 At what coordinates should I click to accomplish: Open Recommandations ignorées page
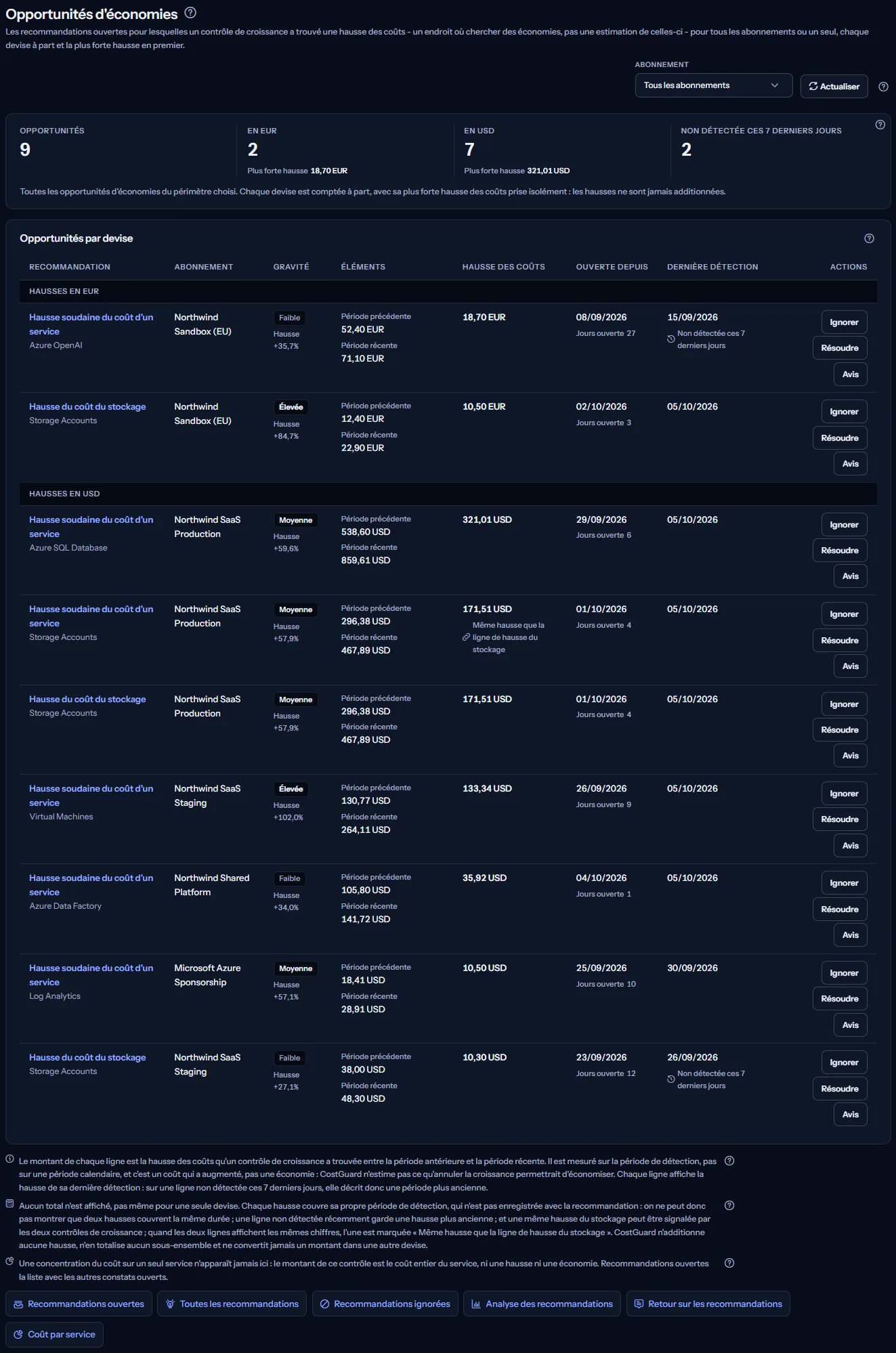pyautogui.click(x=385, y=1304)
